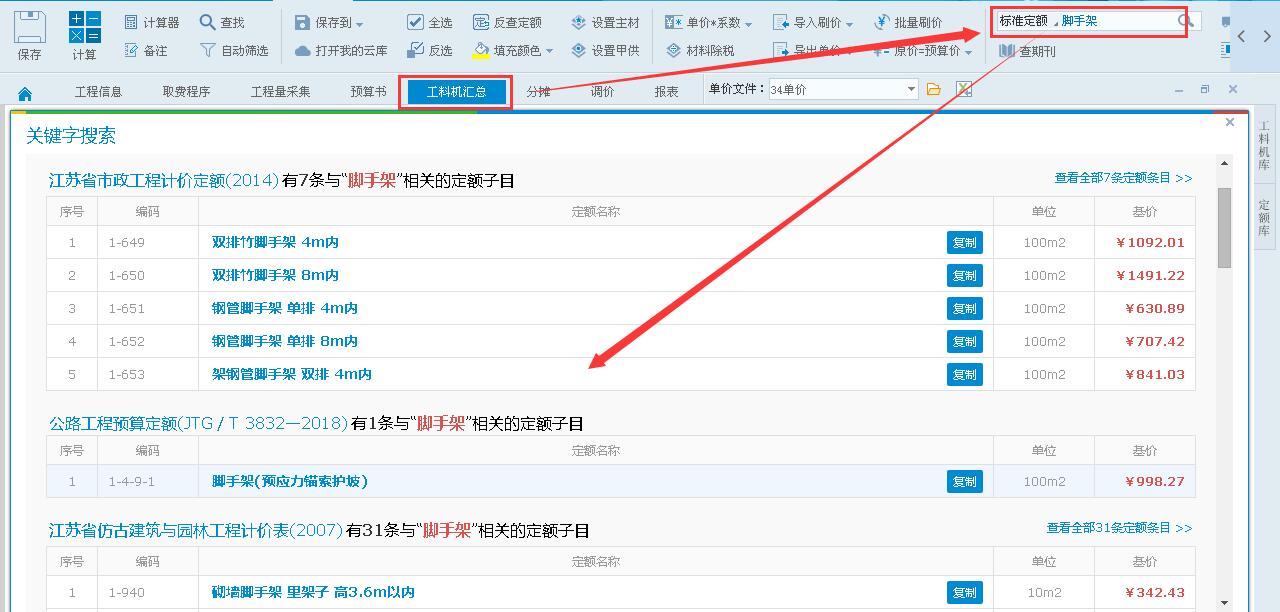The image size is (1280, 612).
Task: Open 打开我的云库 cloud library
Action: pyautogui.click(x=341, y=50)
